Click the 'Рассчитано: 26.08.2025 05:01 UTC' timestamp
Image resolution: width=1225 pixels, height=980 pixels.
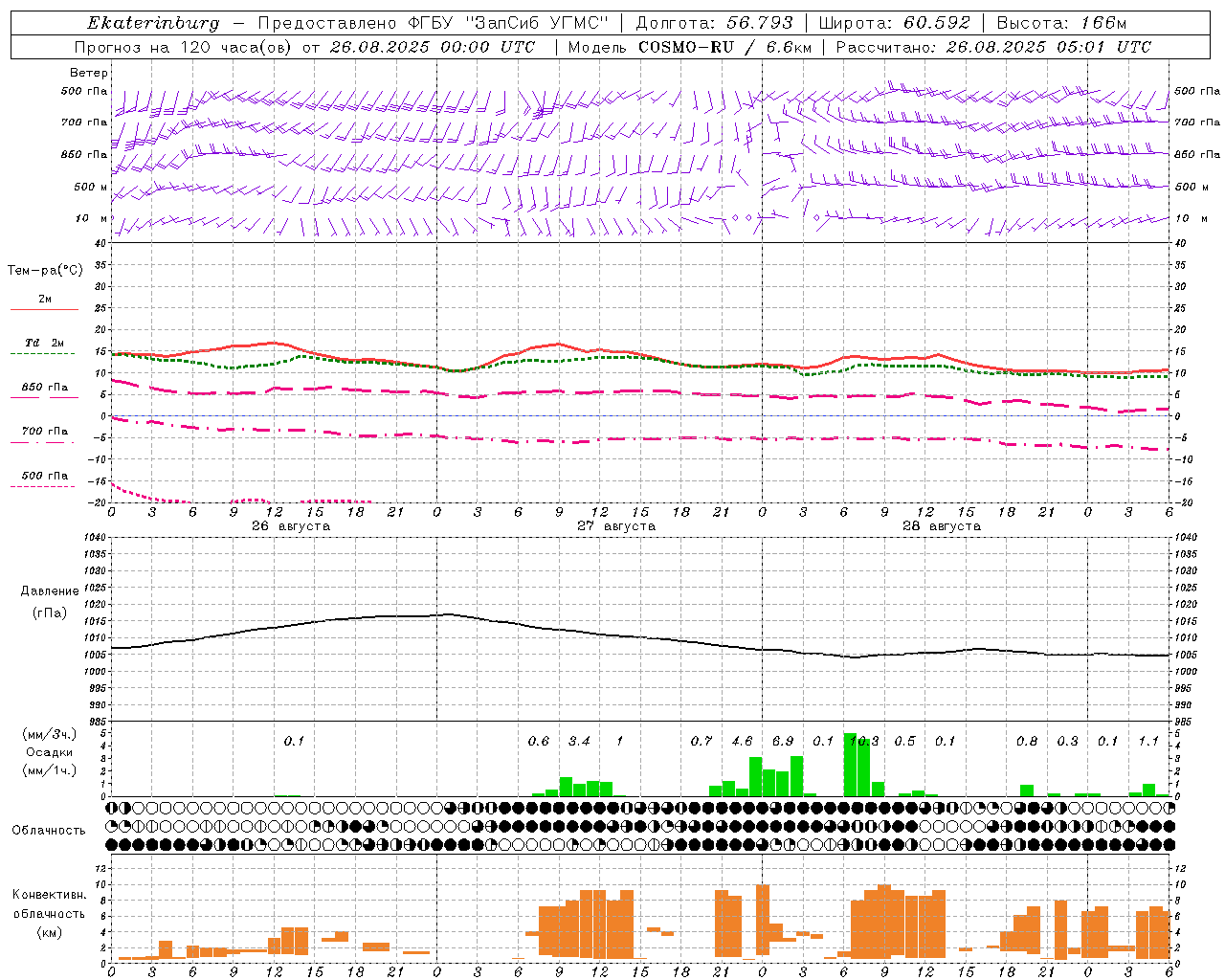[x=993, y=47]
